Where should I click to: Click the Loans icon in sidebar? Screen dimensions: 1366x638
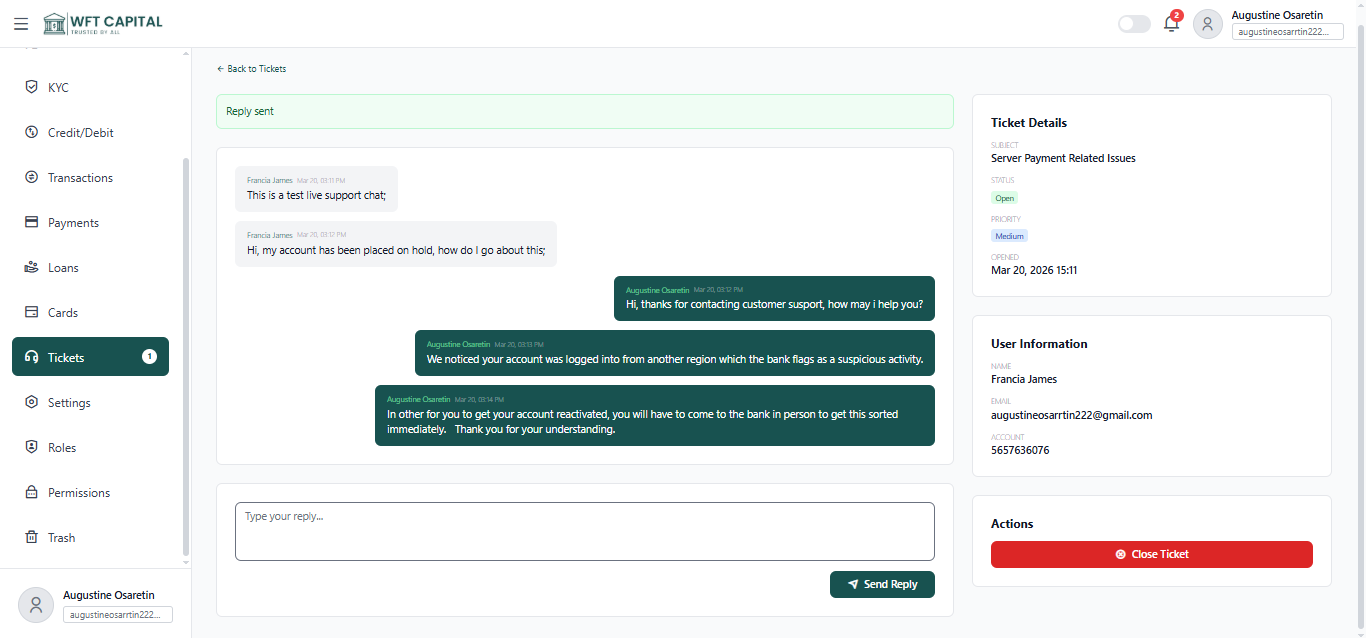[31, 268]
